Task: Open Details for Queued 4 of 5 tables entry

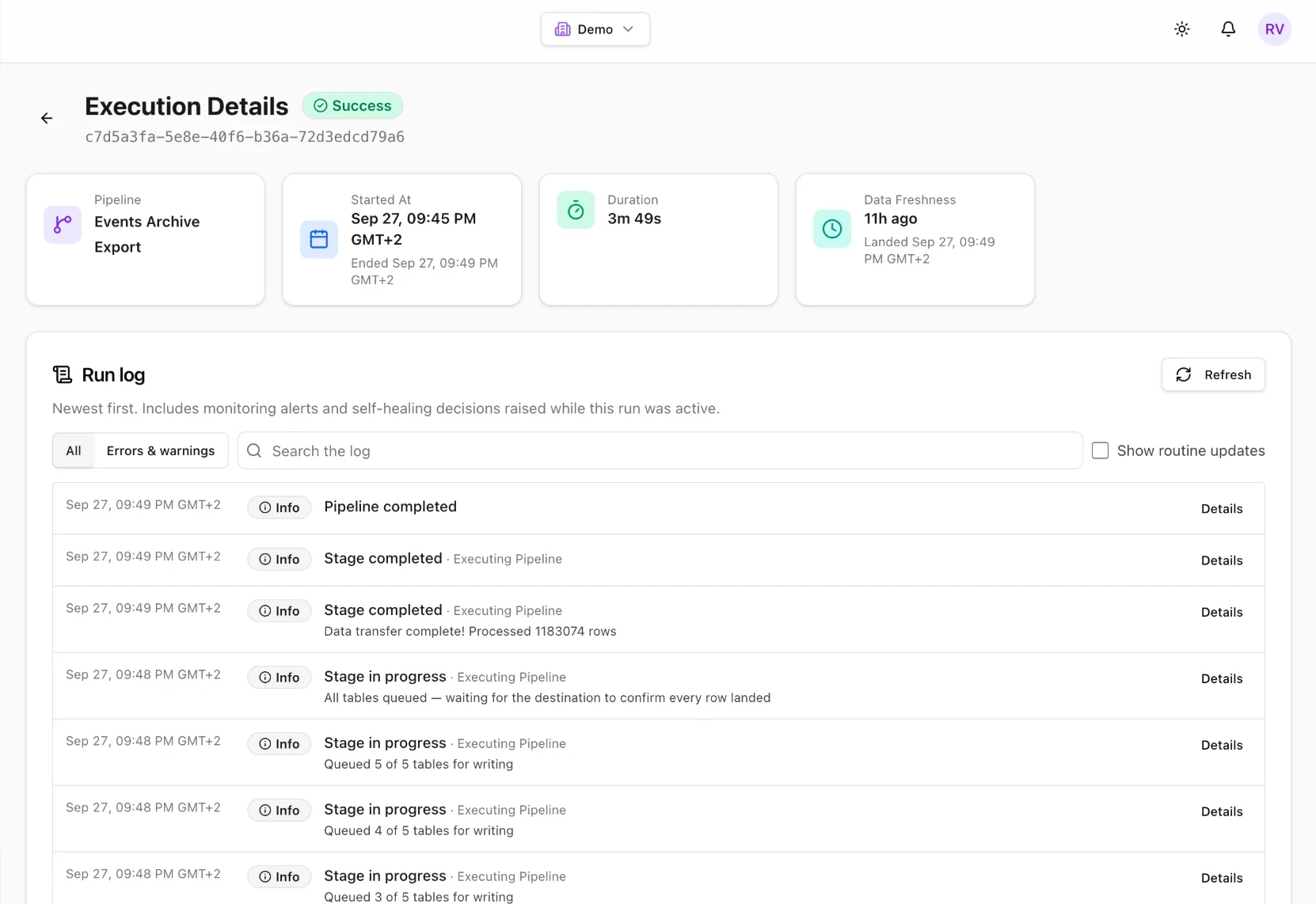Action: (x=1222, y=812)
